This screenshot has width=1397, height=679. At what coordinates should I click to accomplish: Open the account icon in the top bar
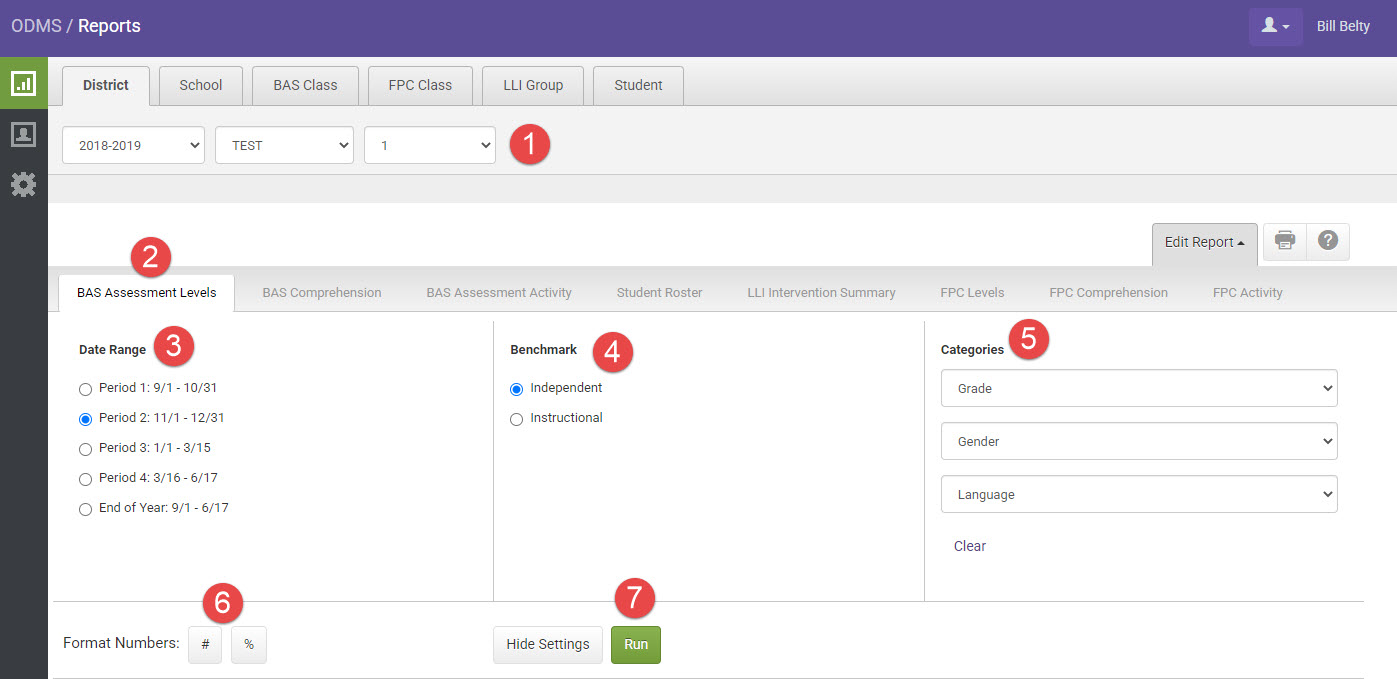[x=1275, y=25]
